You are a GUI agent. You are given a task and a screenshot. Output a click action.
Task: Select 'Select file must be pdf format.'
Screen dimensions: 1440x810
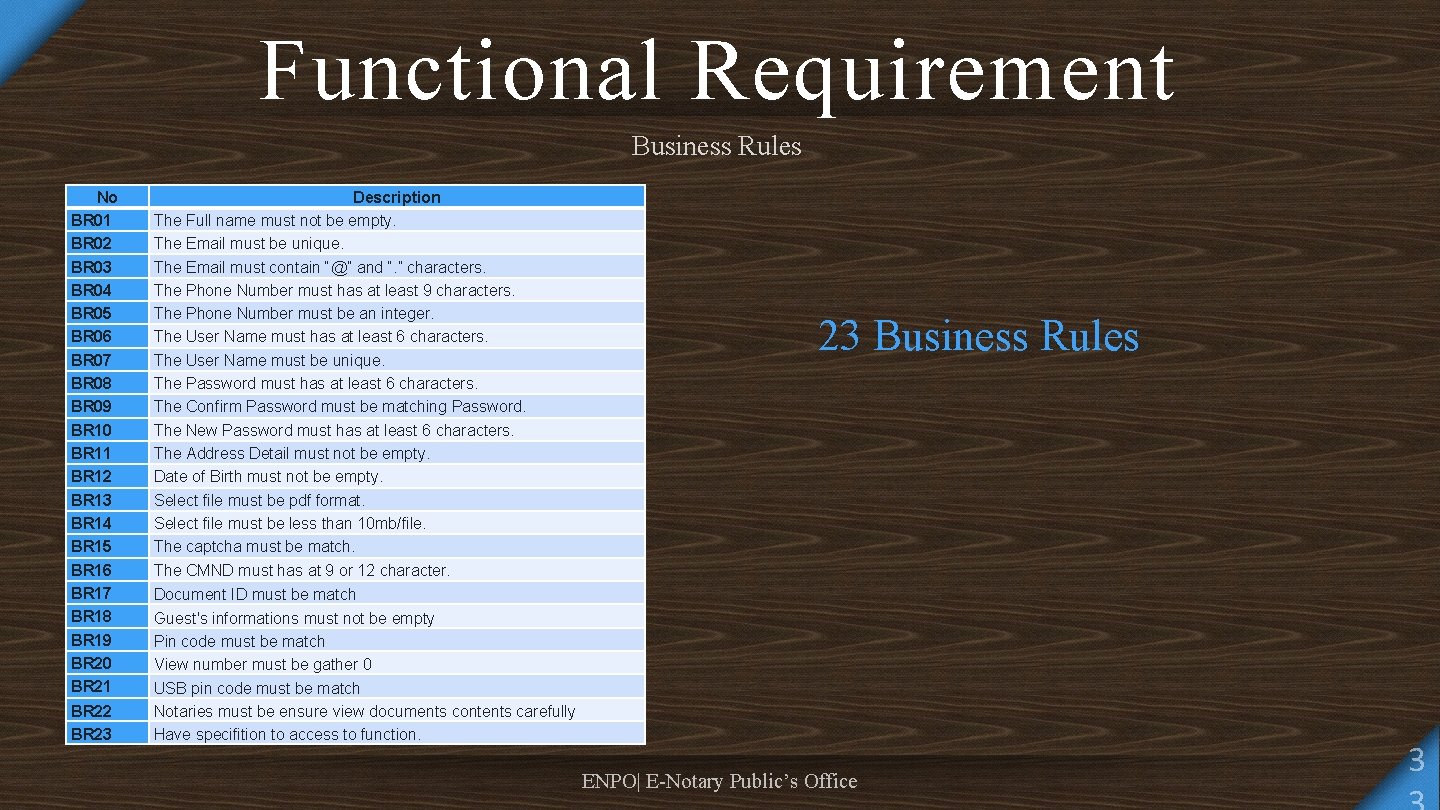point(397,500)
